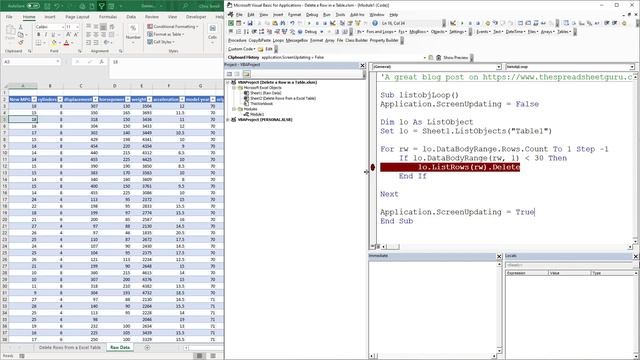Viewport: 640px width, 360px height.
Task: Open Cell Styles dropdown
Action: pyautogui.click(x=161, y=42)
